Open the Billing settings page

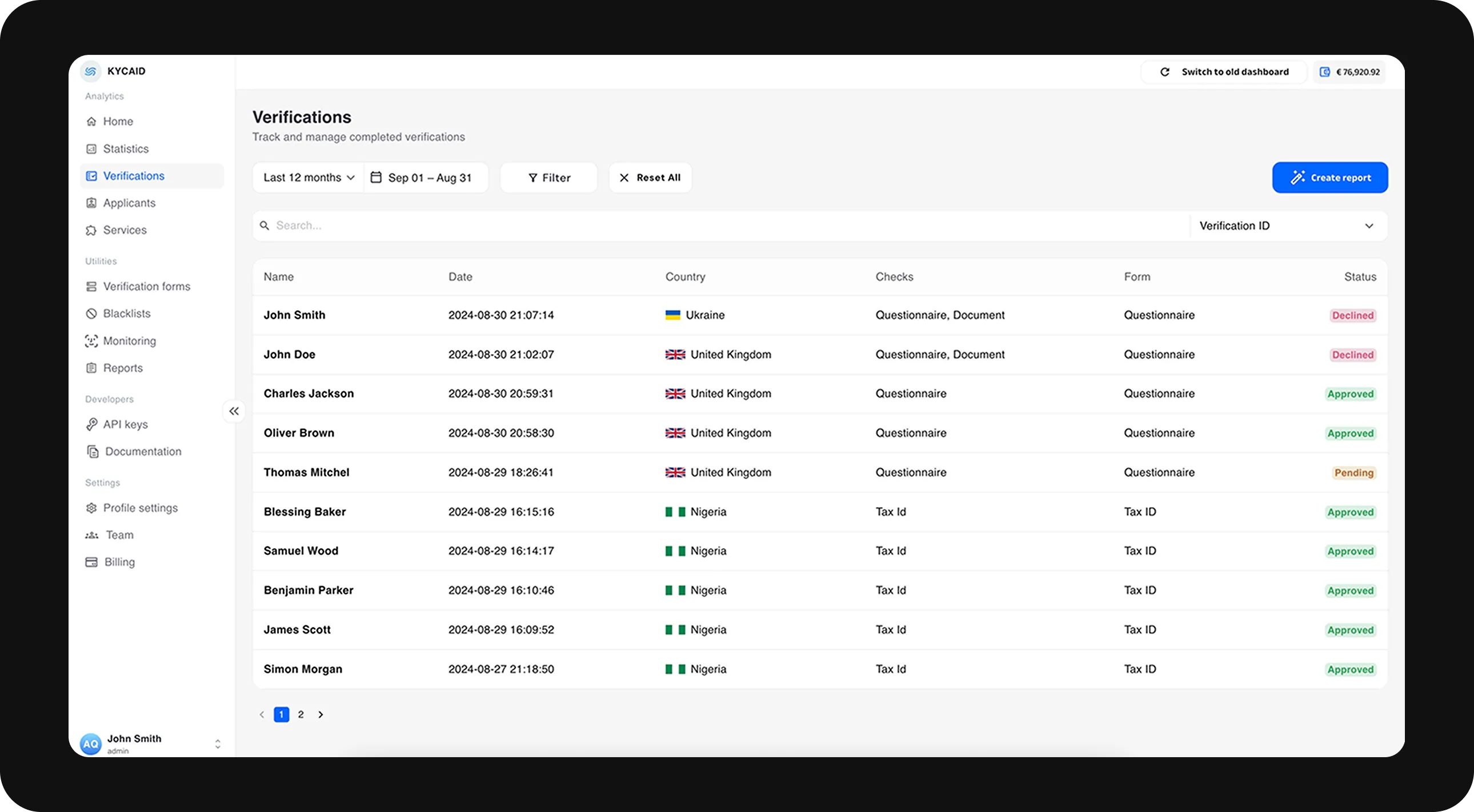pos(119,562)
